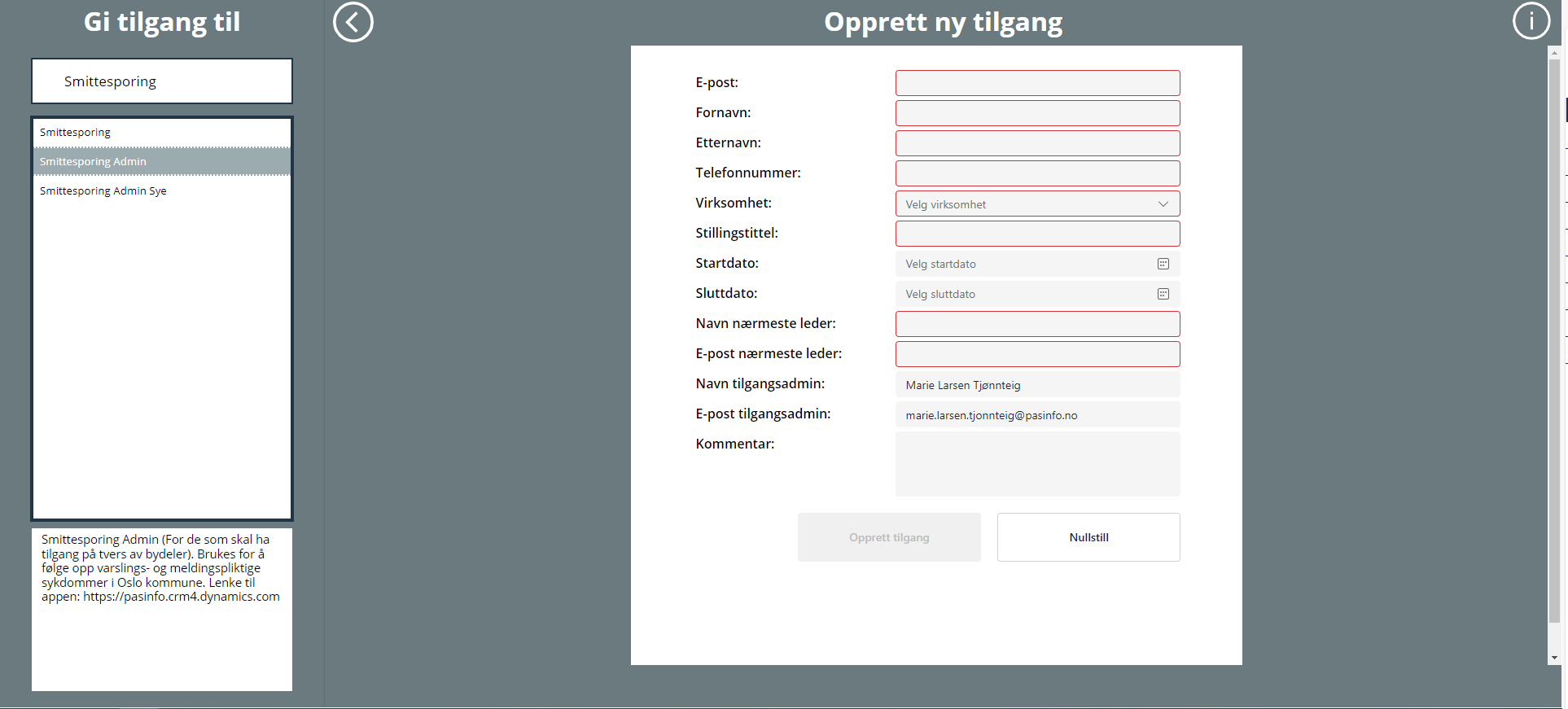Open the info icon in the header
Screen dimensions: 1568x709
(x=1531, y=21)
